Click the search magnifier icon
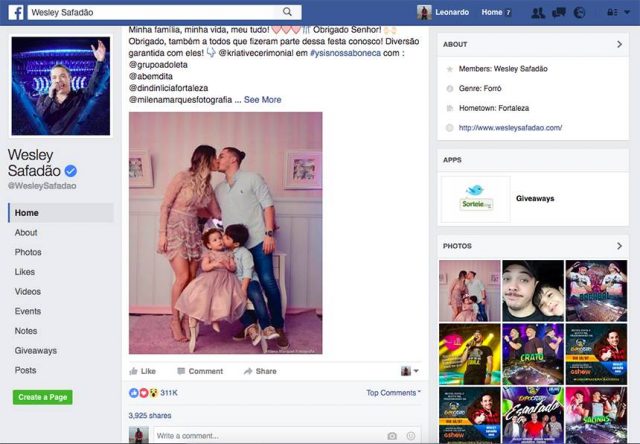The image size is (640, 444). (x=287, y=12)
